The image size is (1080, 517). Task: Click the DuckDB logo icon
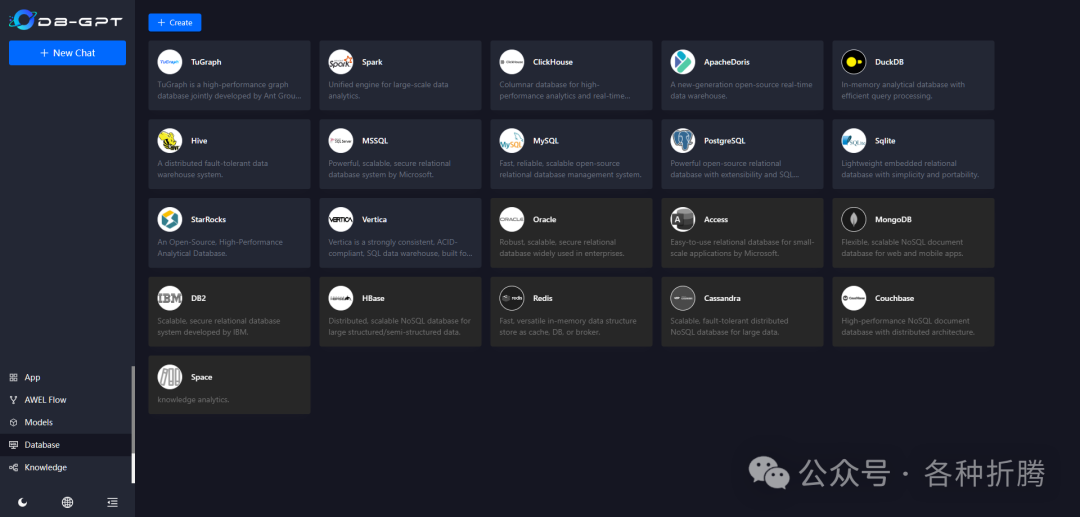click(x=854, y=62)
